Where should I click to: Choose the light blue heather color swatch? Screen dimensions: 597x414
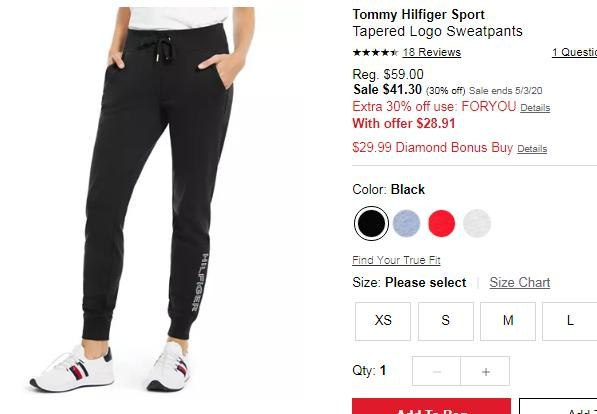click(406, 224)
